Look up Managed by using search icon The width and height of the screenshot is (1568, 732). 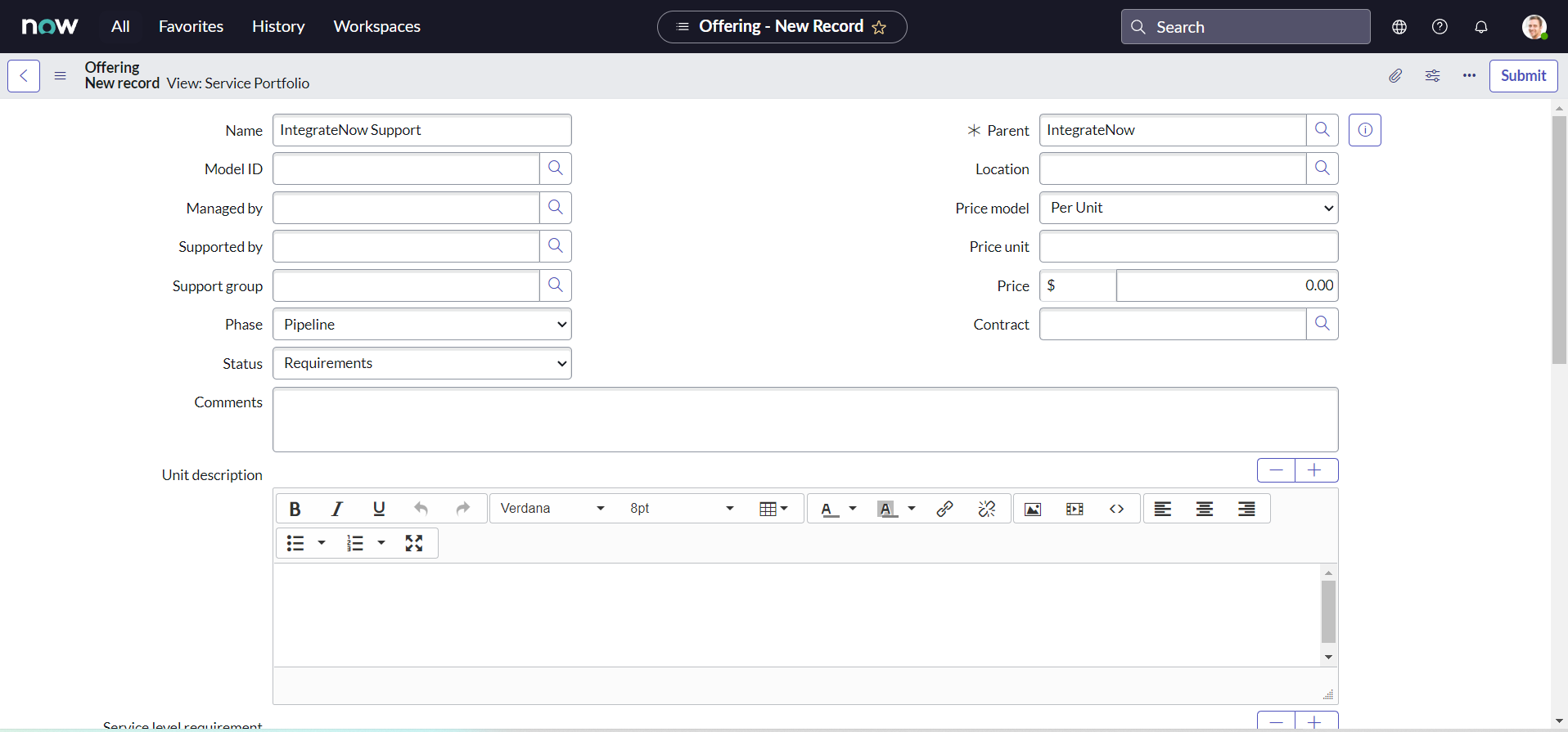[556, 208]
